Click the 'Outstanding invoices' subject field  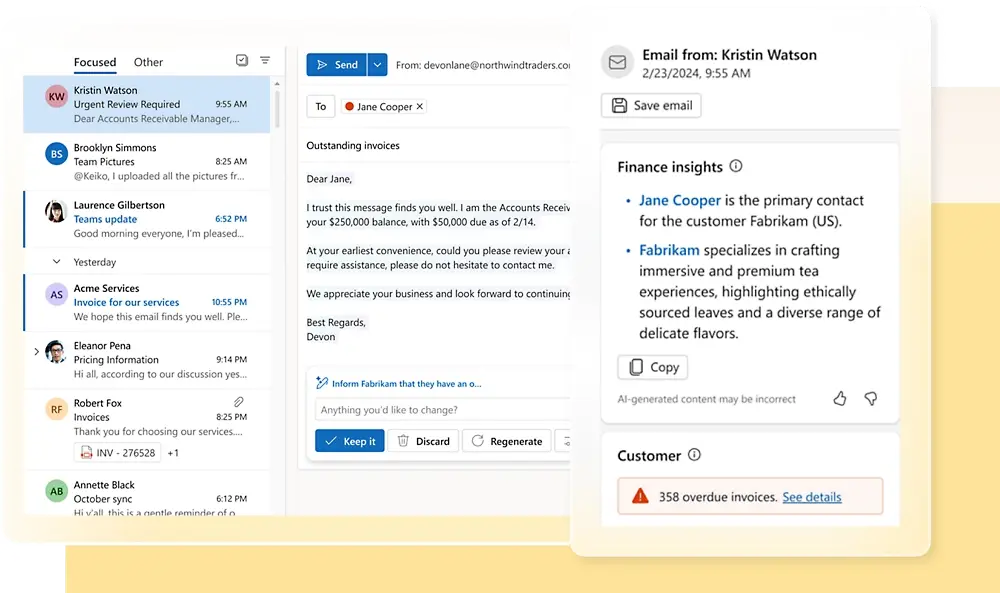pos(353,145)
